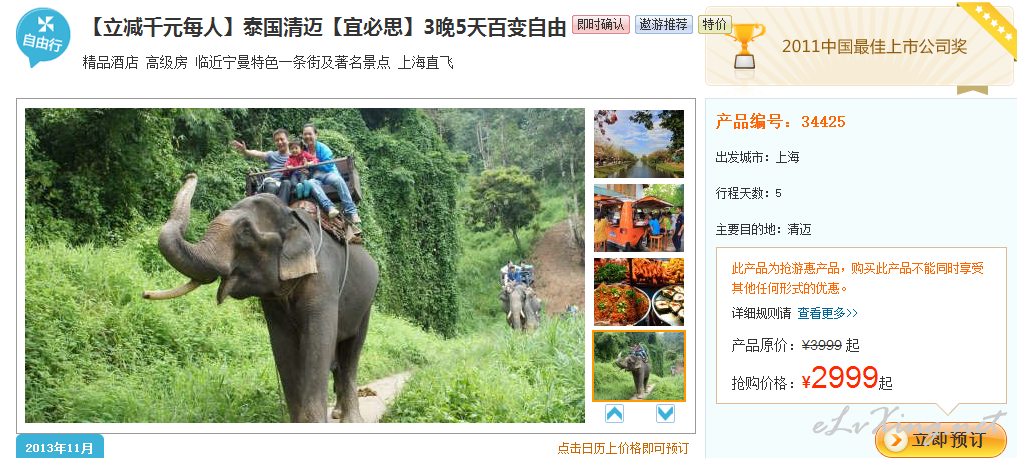Click the up arrow below thumbnails
Image resolution: width=1017 pixels, height=458 pixels.
tap(614, 413)
